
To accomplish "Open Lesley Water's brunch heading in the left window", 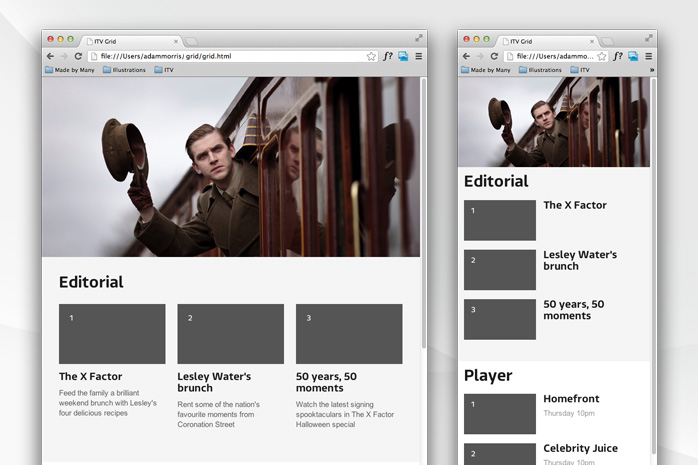I will (214, 382).
